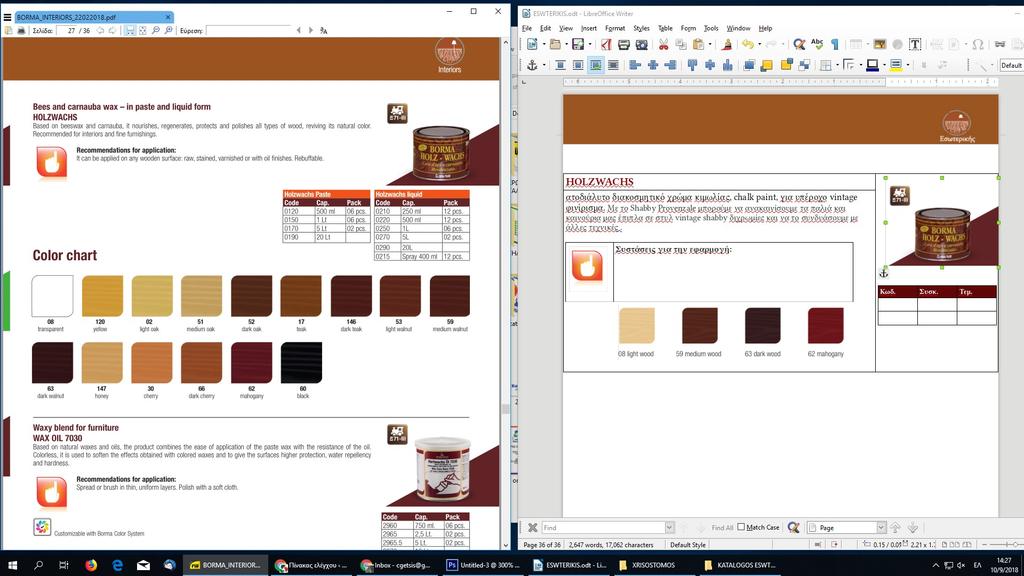Viewport: 1024px width, 576px height.
Task: Insert an image via the toolbar icon
Action: (x=880, y=44)
